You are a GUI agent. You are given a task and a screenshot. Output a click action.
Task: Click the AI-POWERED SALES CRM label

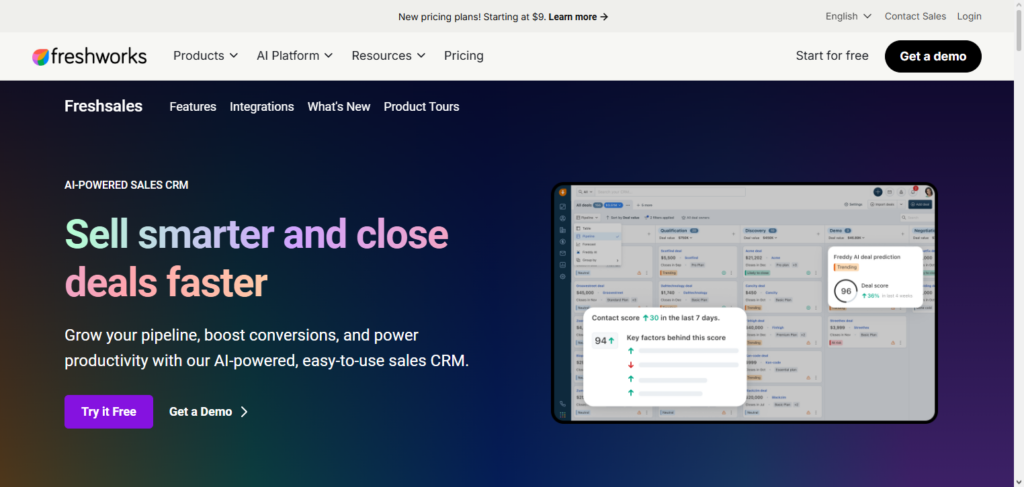coord(126,185)
